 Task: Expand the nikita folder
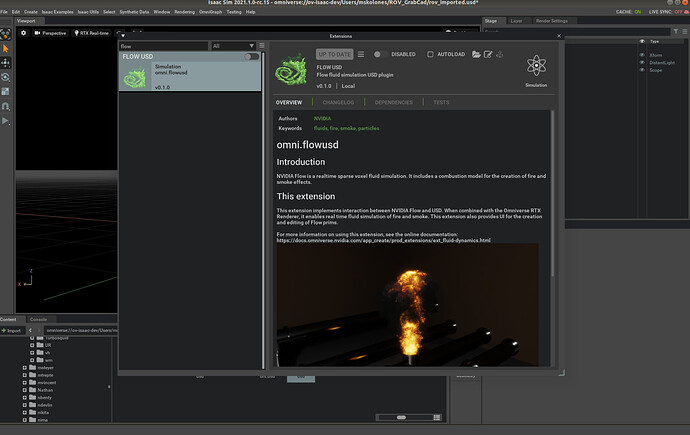tap(25, 413)
